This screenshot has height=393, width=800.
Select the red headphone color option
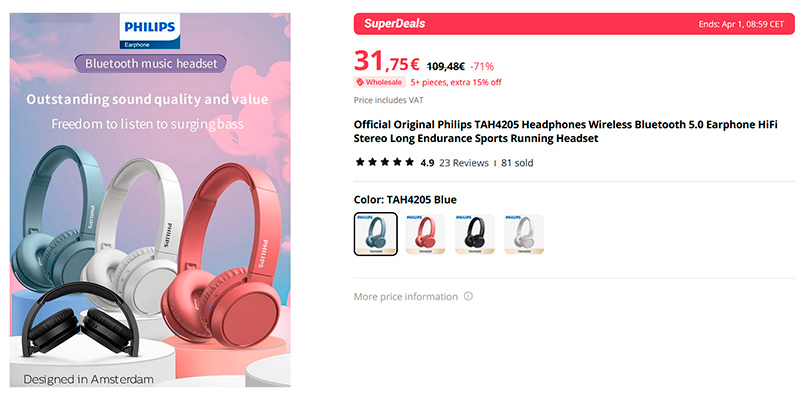tap(425, 234)
